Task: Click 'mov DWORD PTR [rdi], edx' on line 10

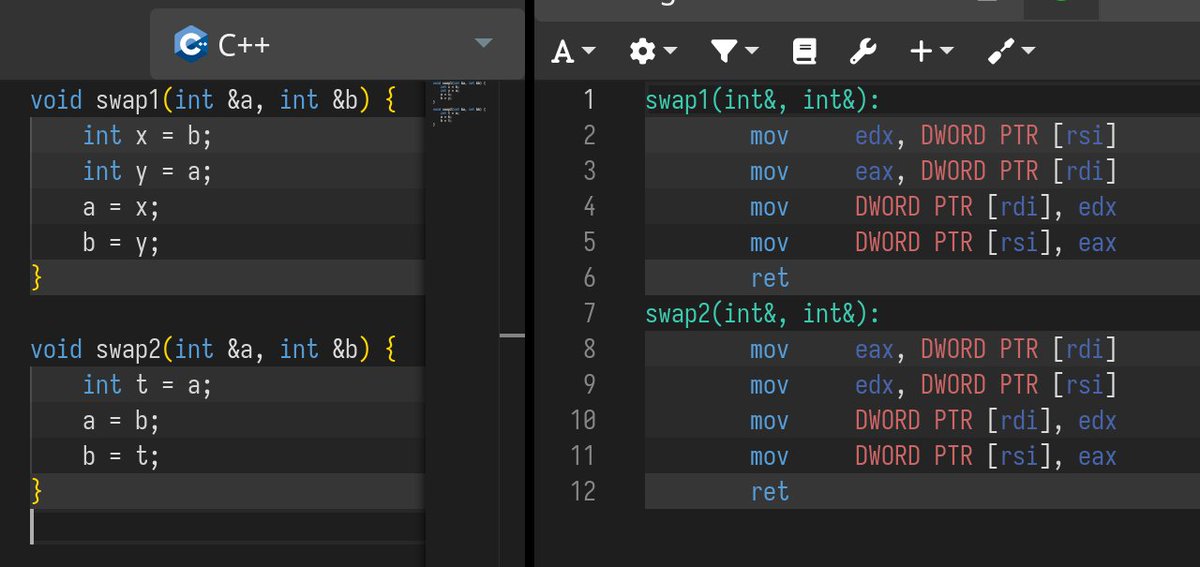Action: [933, 421]
